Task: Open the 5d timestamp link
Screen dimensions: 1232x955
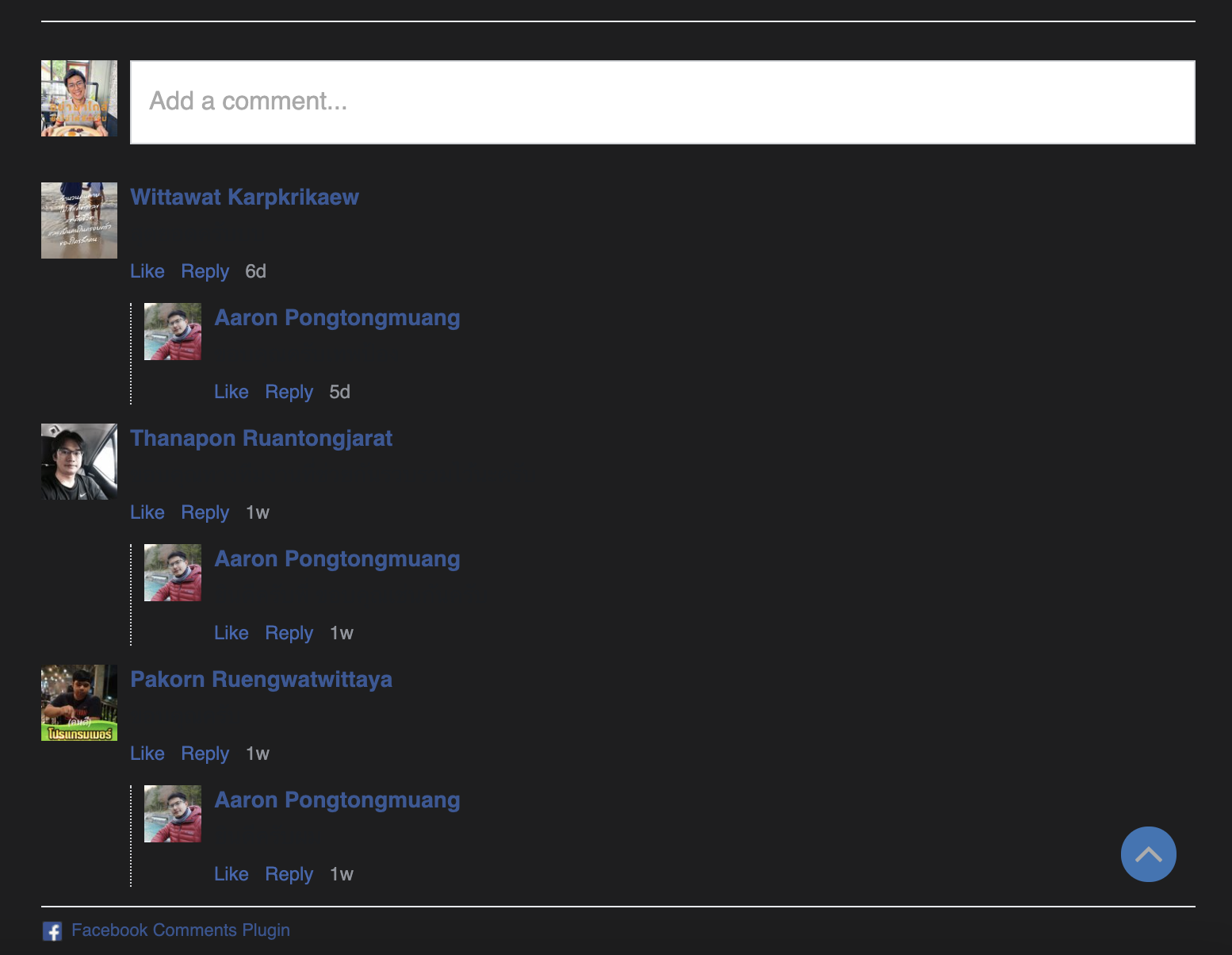Action: [x=339, y=392]
